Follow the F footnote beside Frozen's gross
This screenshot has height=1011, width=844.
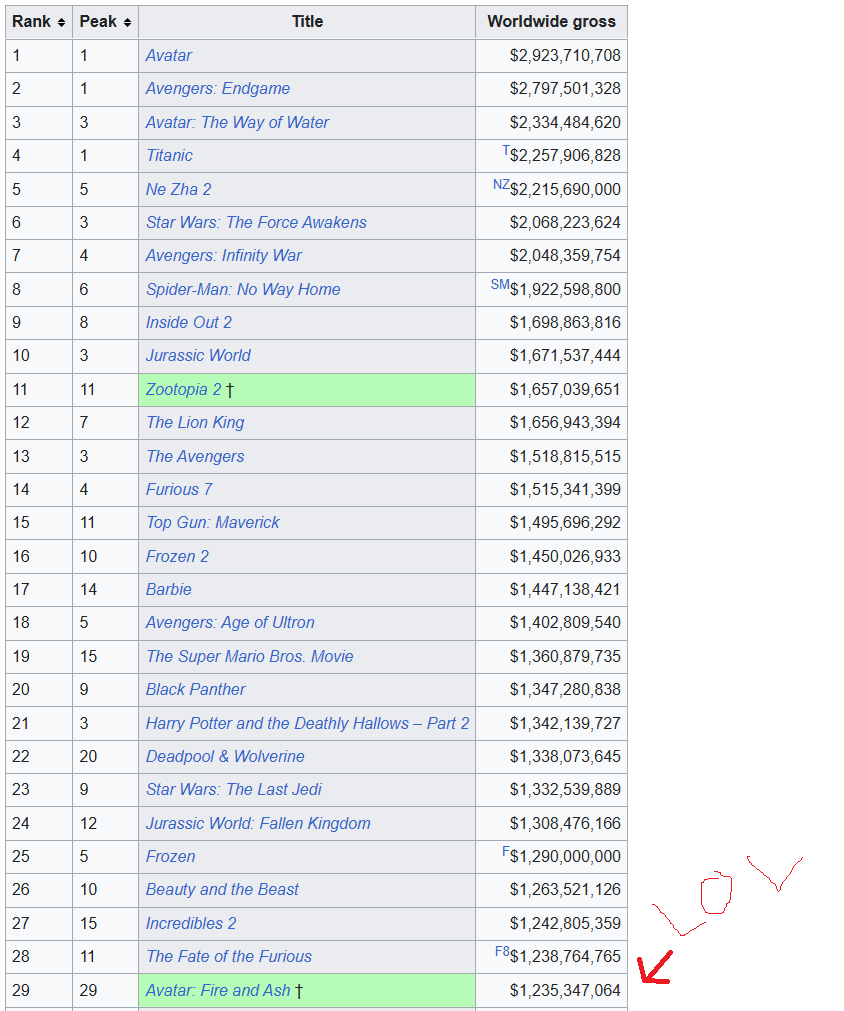(x=505, y=852)
